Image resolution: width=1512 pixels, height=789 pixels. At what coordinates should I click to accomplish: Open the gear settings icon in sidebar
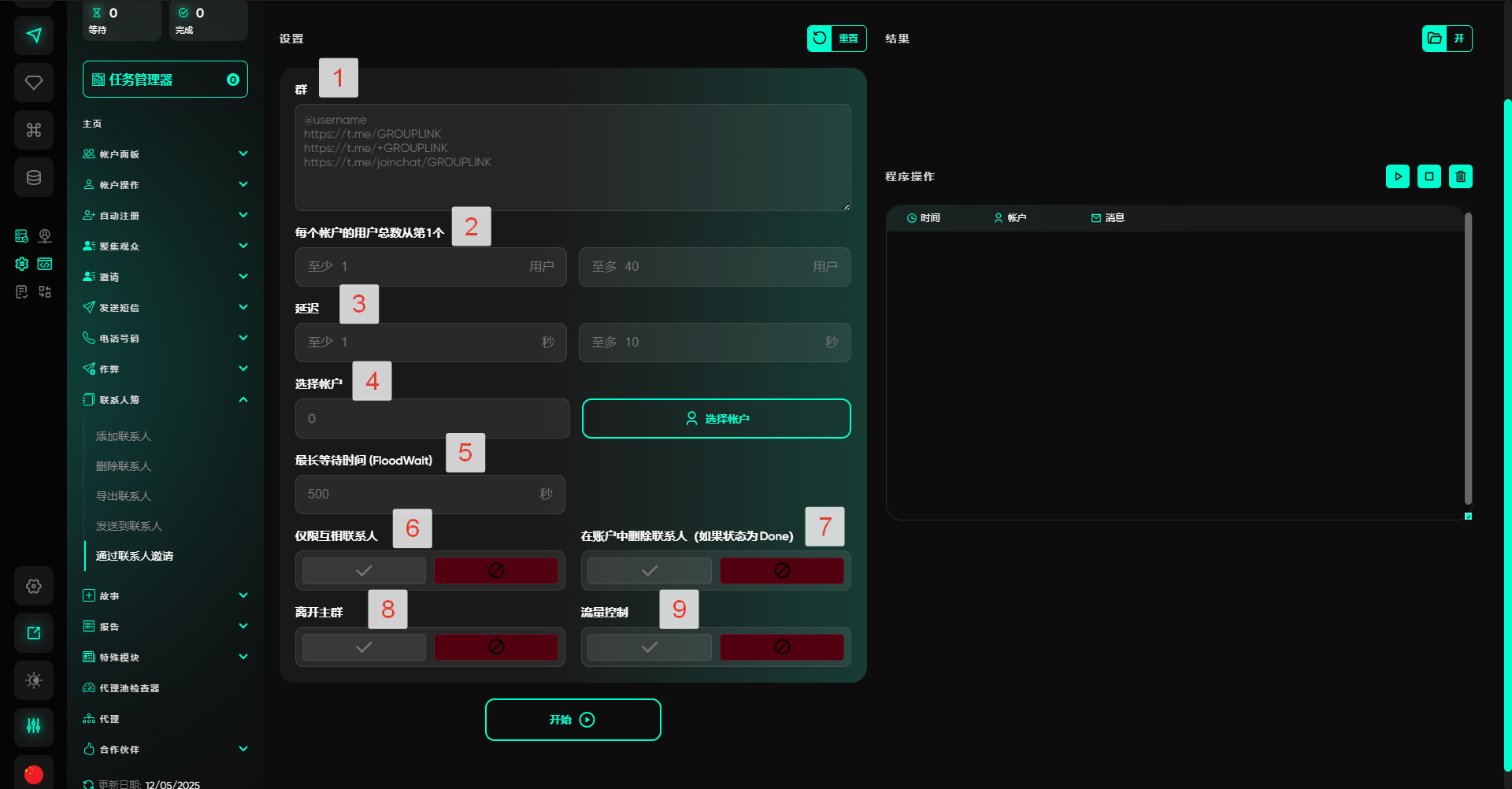pos(34,586)
